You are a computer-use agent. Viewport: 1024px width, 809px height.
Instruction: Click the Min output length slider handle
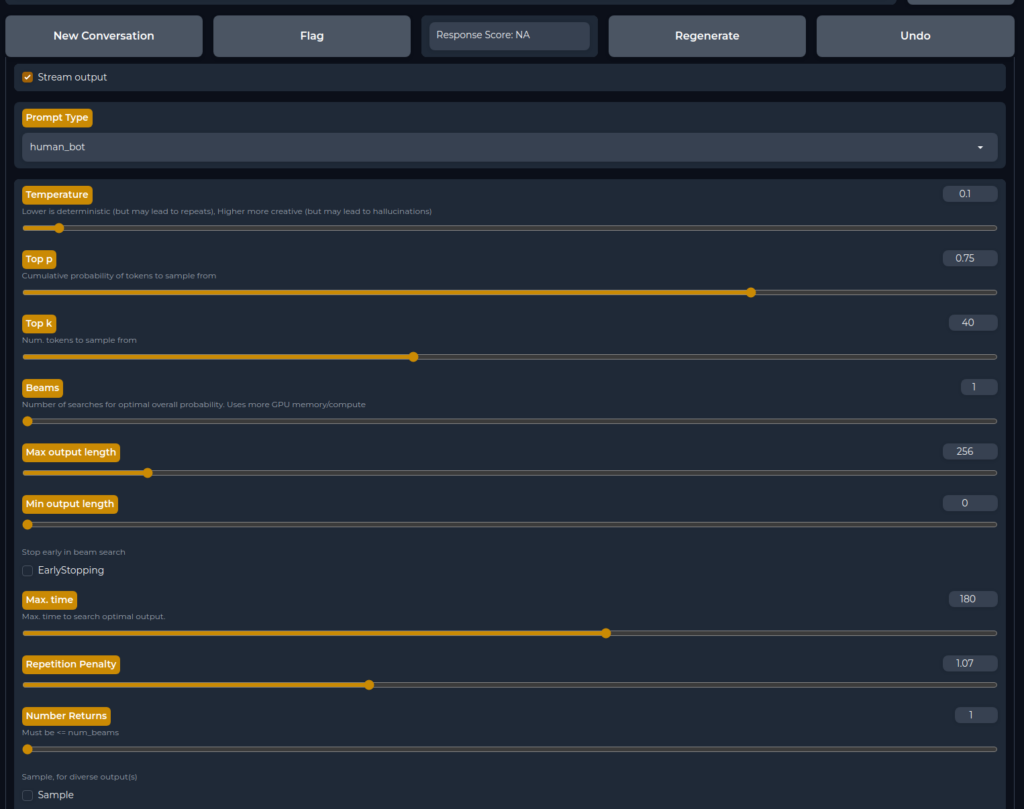click(x=26, y=524)
